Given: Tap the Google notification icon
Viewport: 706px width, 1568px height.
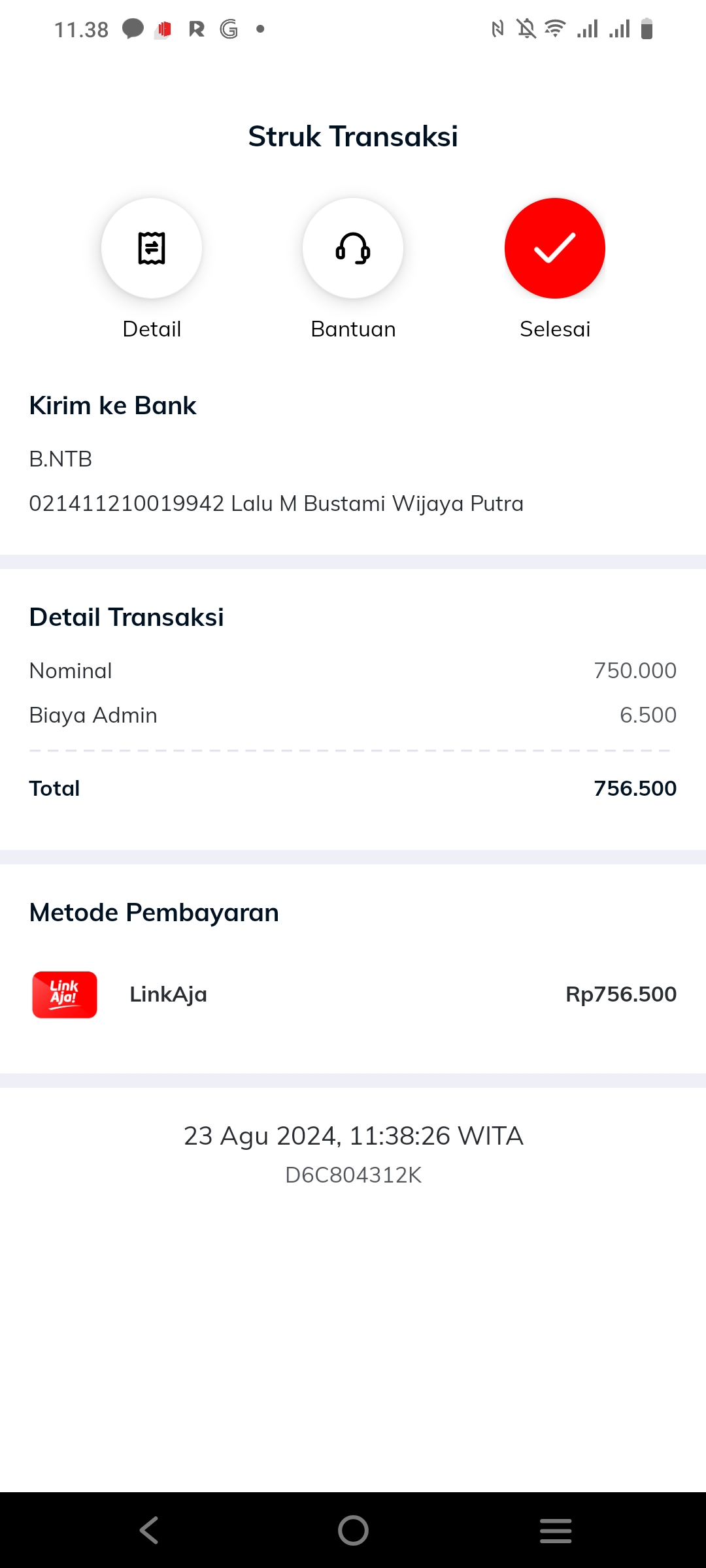Looking at the screenshot, I should tap(229, 29).
